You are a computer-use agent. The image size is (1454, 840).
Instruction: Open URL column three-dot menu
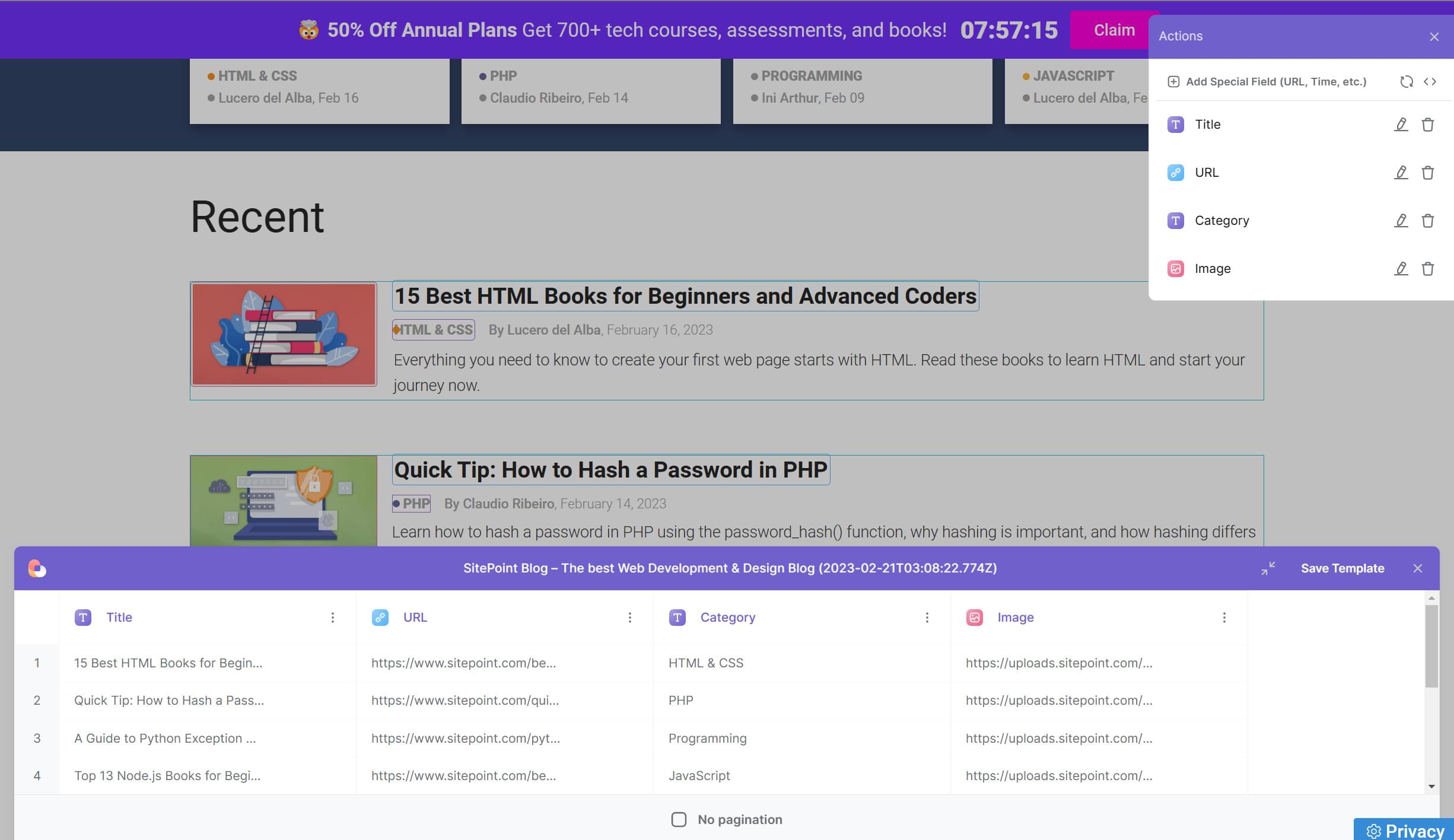(630, 618)
